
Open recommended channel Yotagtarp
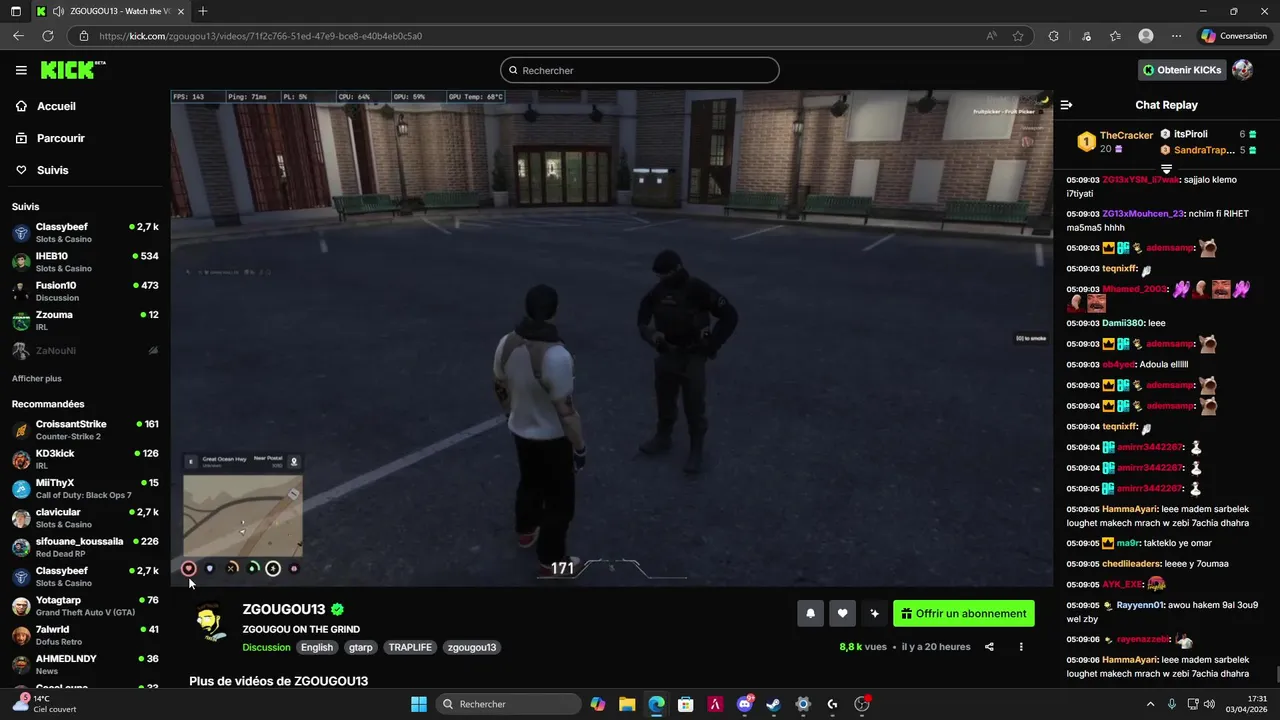point(85,606)
